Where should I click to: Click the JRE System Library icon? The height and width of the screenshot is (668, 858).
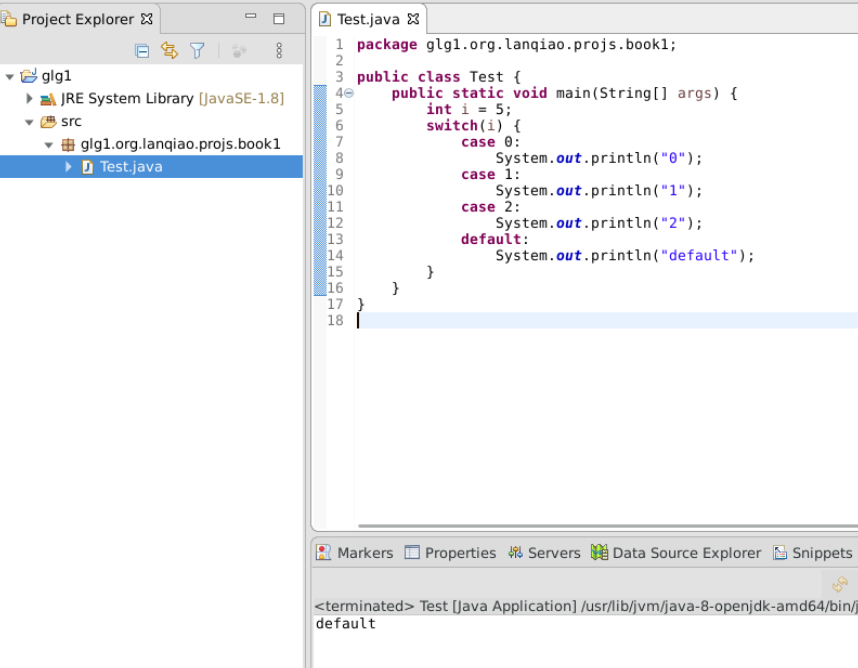48,99
